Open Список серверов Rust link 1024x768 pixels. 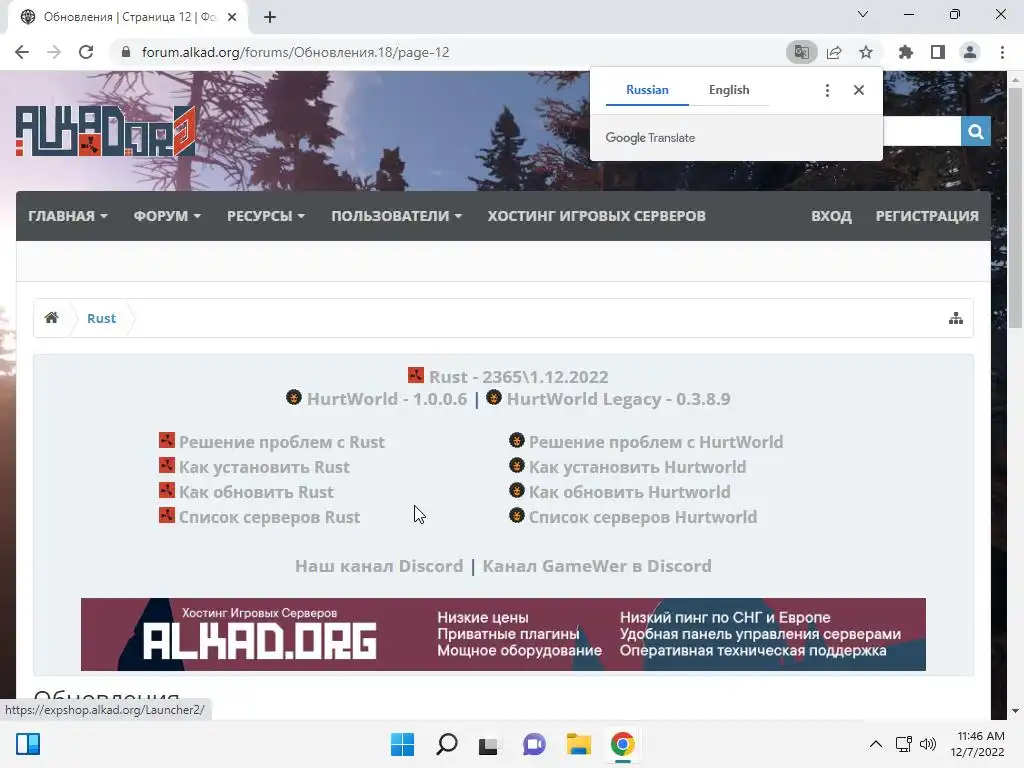(x=270, y=517)
